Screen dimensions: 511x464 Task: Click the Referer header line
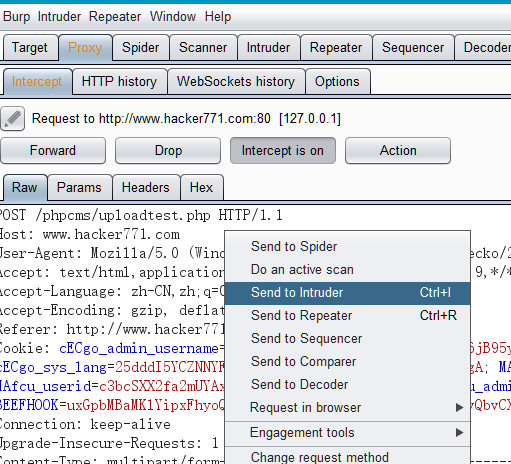pyautogui.click(x=112, y=330)
